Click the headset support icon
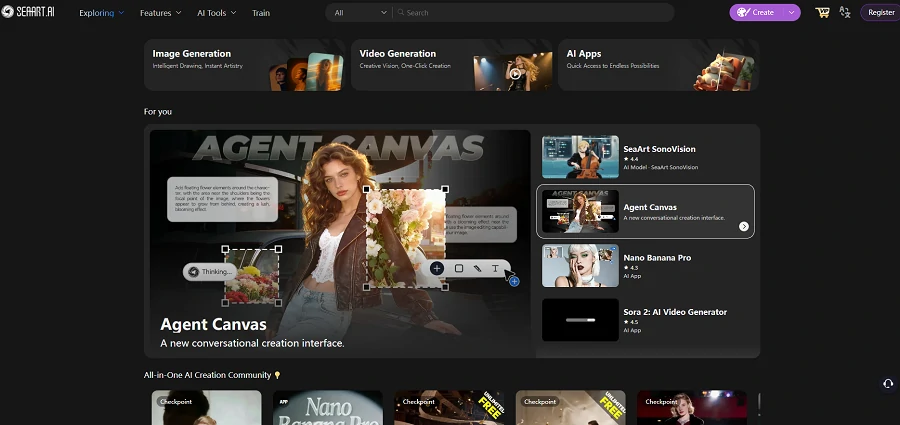Screen dimensions: 900x425 pos(887,384)
